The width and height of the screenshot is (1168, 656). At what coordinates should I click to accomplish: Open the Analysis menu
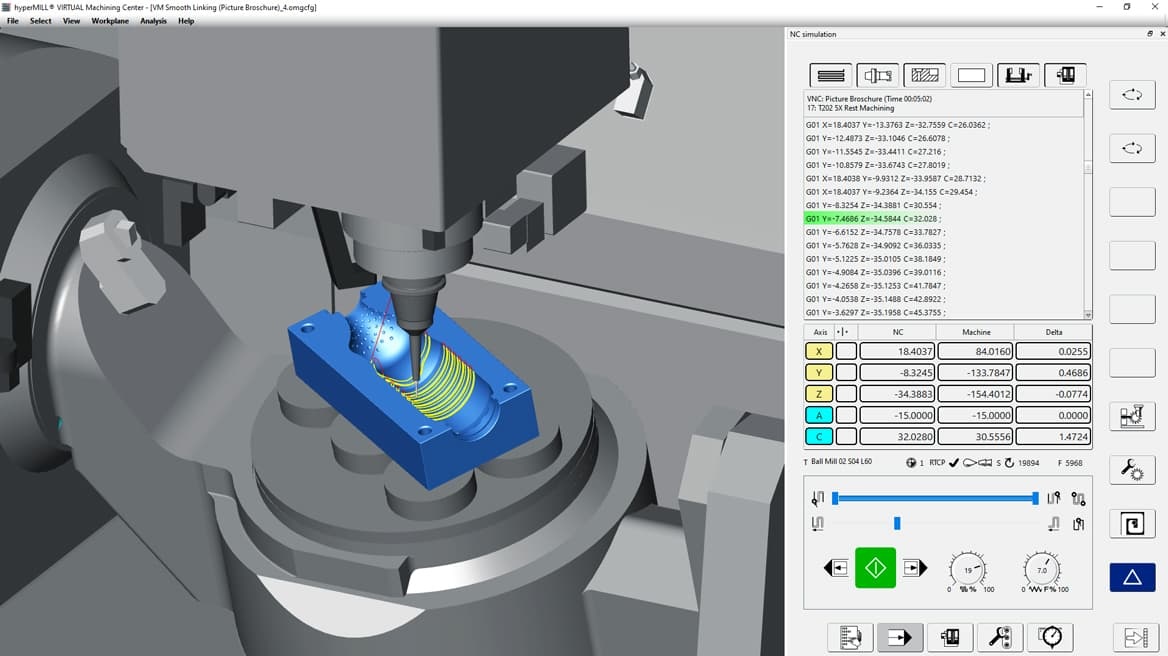152,21
